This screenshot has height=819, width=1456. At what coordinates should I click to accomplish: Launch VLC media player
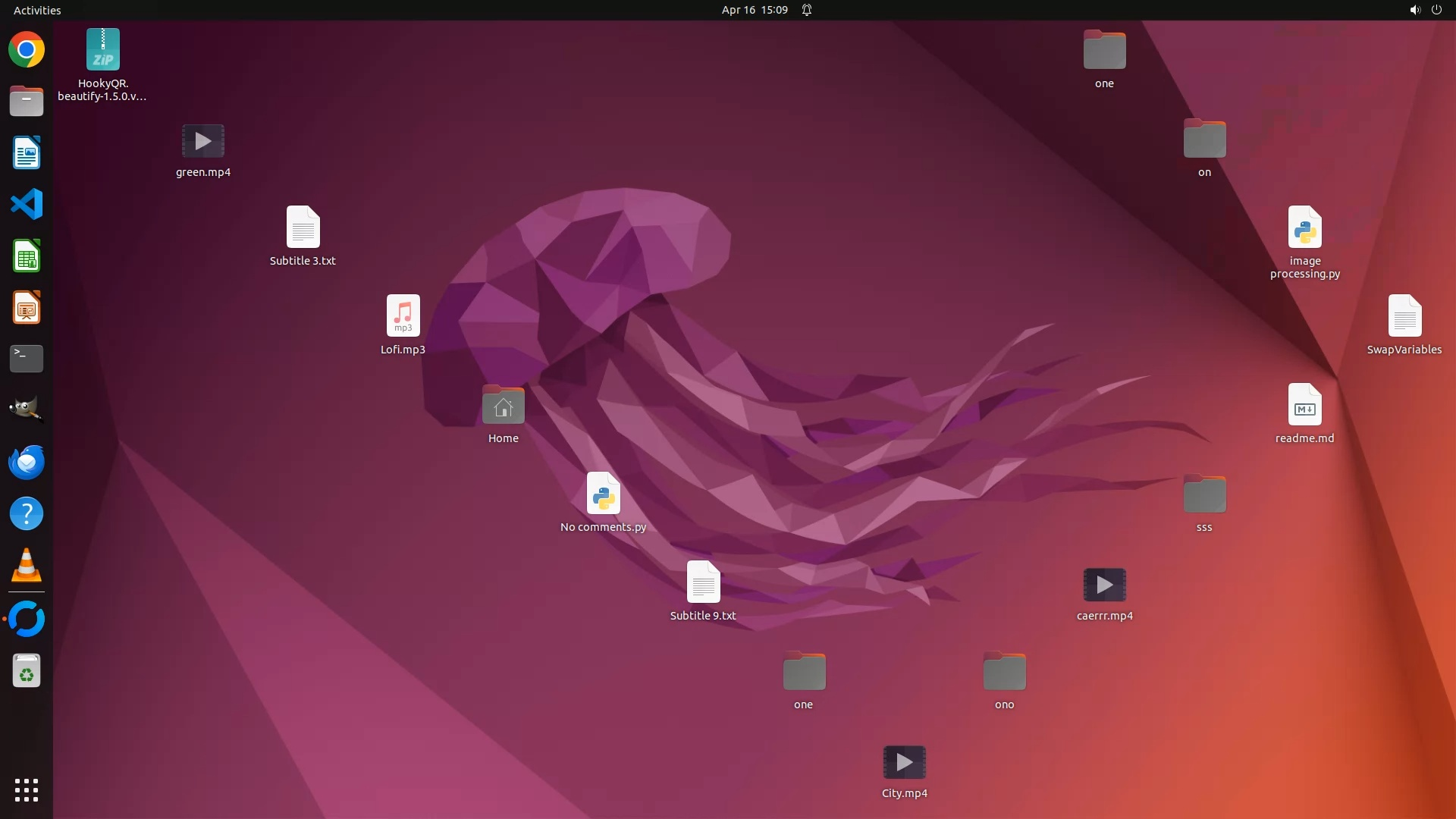27,566
